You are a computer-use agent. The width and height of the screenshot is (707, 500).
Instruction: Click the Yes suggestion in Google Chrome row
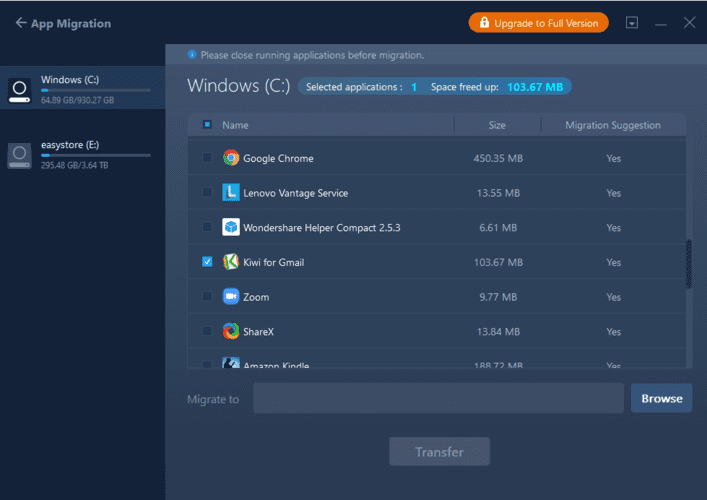pos(613,158)
